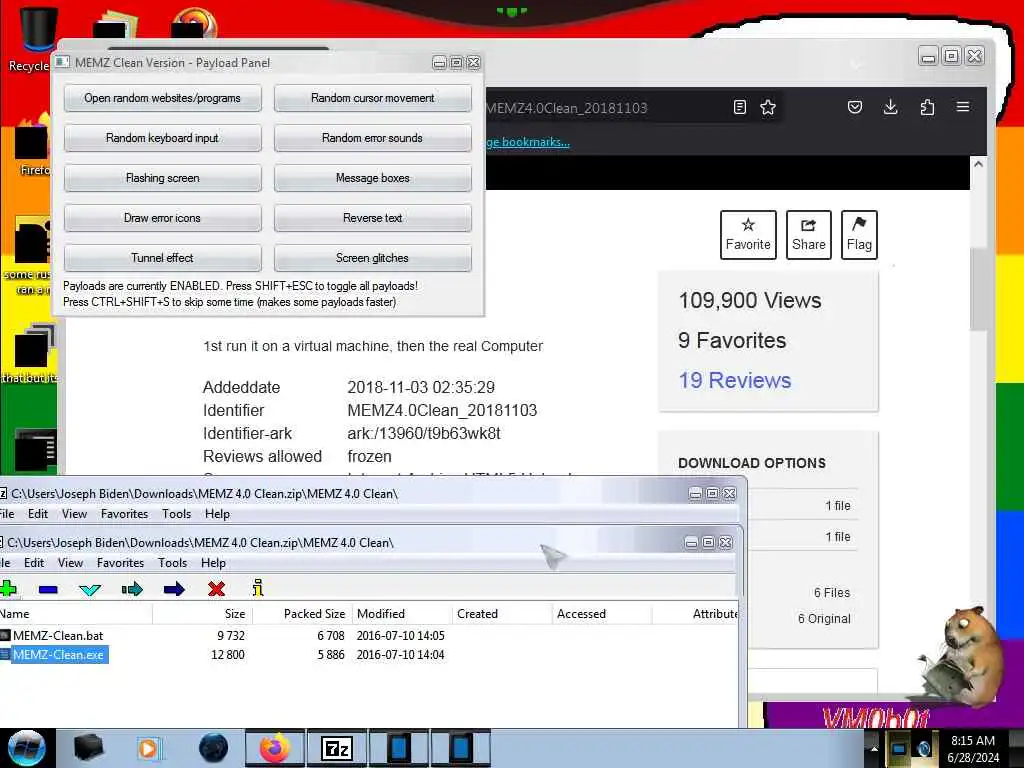Click 6 Files download option

(832, 592)
